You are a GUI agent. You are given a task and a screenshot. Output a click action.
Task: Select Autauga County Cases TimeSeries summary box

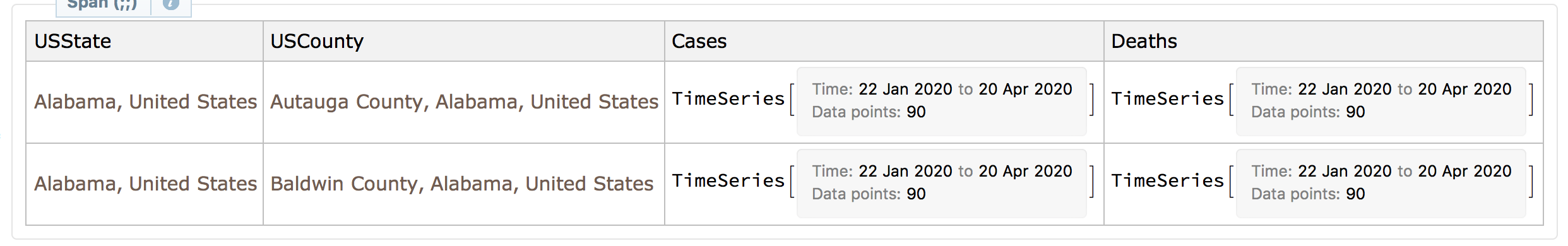coord(942,102)
